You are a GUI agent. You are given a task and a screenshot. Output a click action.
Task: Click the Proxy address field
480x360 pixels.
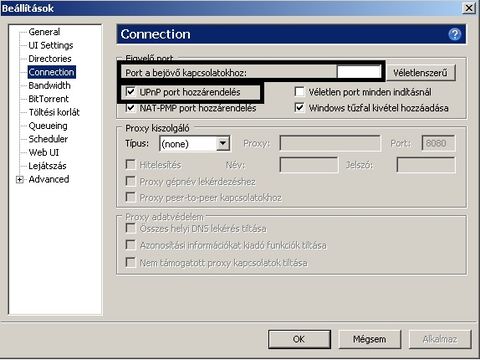click(x=330, y=144)
